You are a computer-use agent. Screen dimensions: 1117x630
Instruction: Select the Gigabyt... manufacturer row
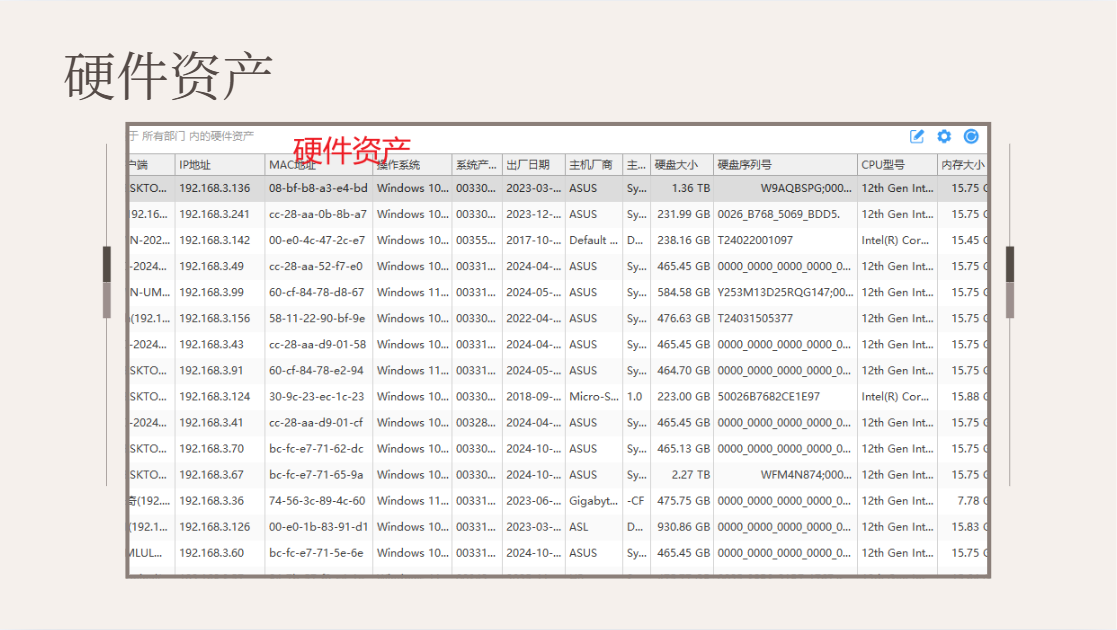click(x=558, y=501)
